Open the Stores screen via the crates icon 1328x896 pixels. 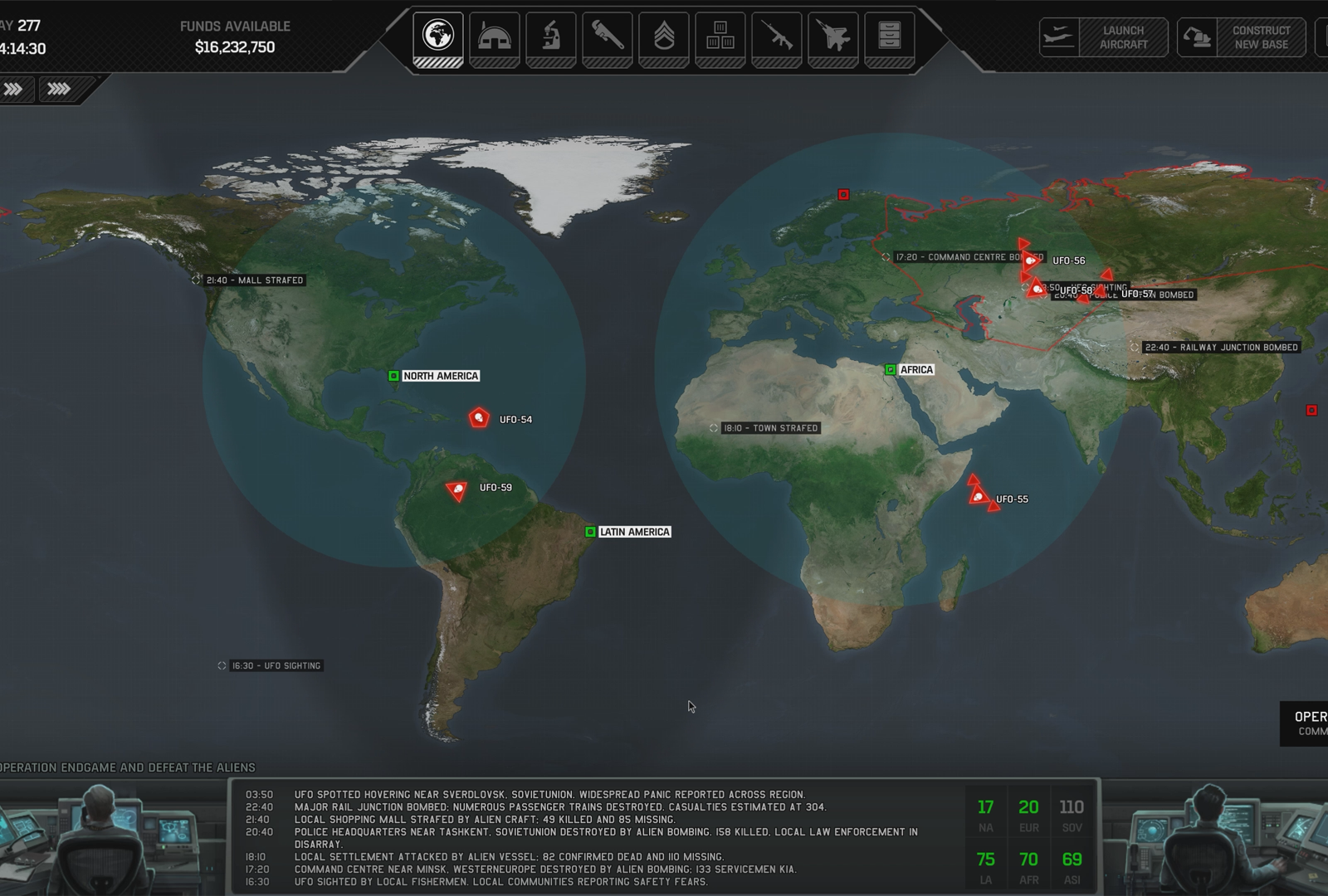tap(720, 37)
